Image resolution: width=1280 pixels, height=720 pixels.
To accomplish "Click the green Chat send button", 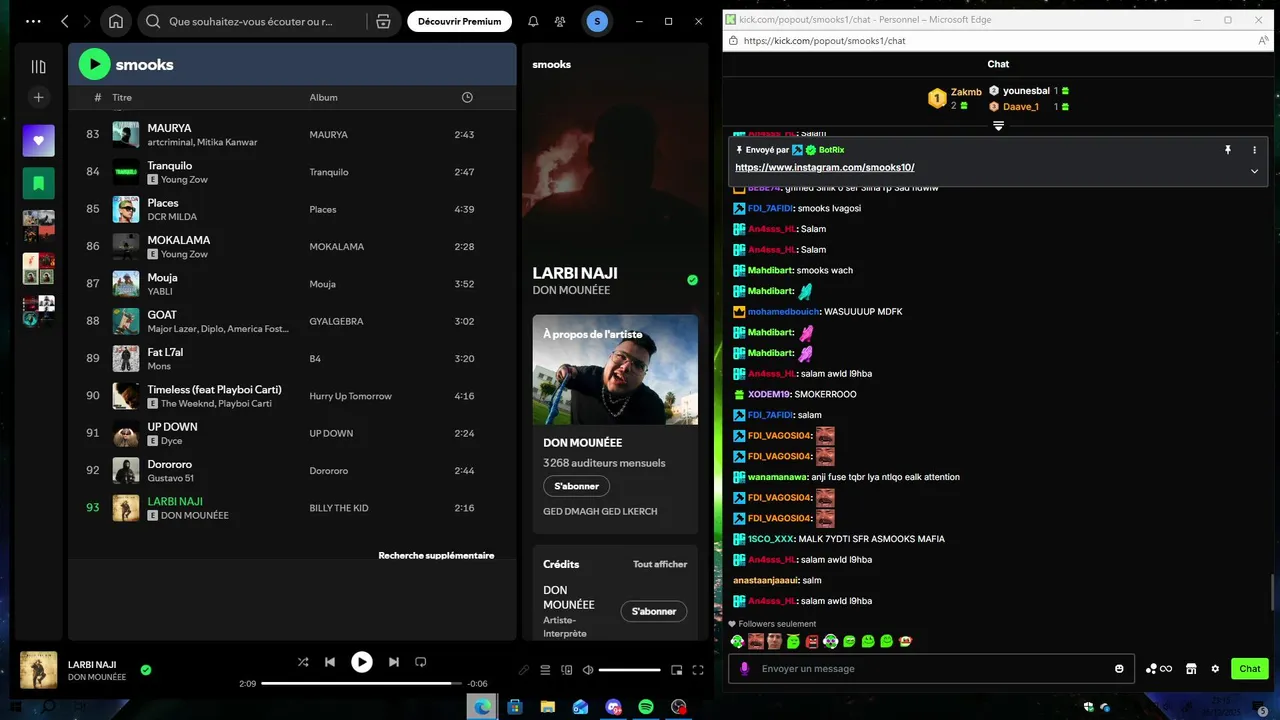I will click(x=1250, y=669).
